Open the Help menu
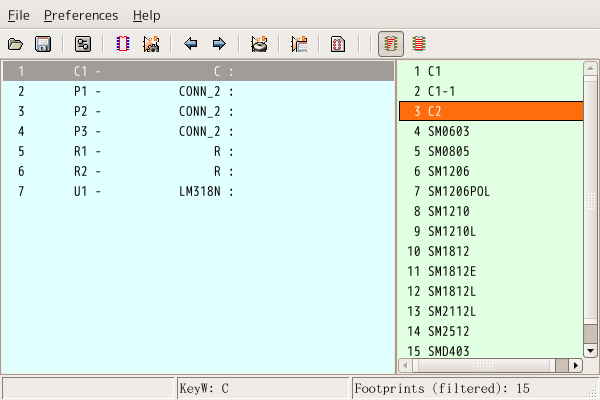 (146, 16)
